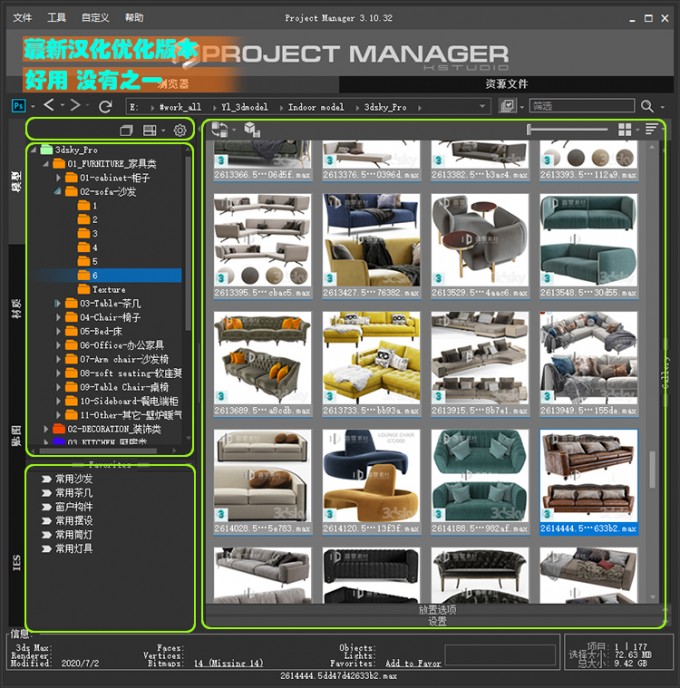The image size is (680, 688).
Task: Click the checklist filter icon beside path bar
Action: 508,106
